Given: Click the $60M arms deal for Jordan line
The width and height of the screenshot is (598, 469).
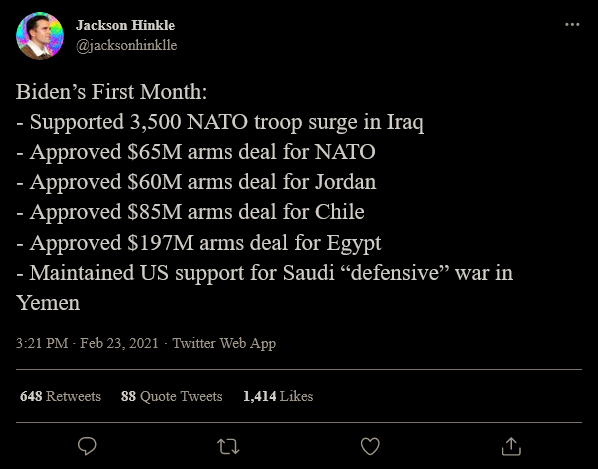Looking at the screenshot, I should 196,182.
